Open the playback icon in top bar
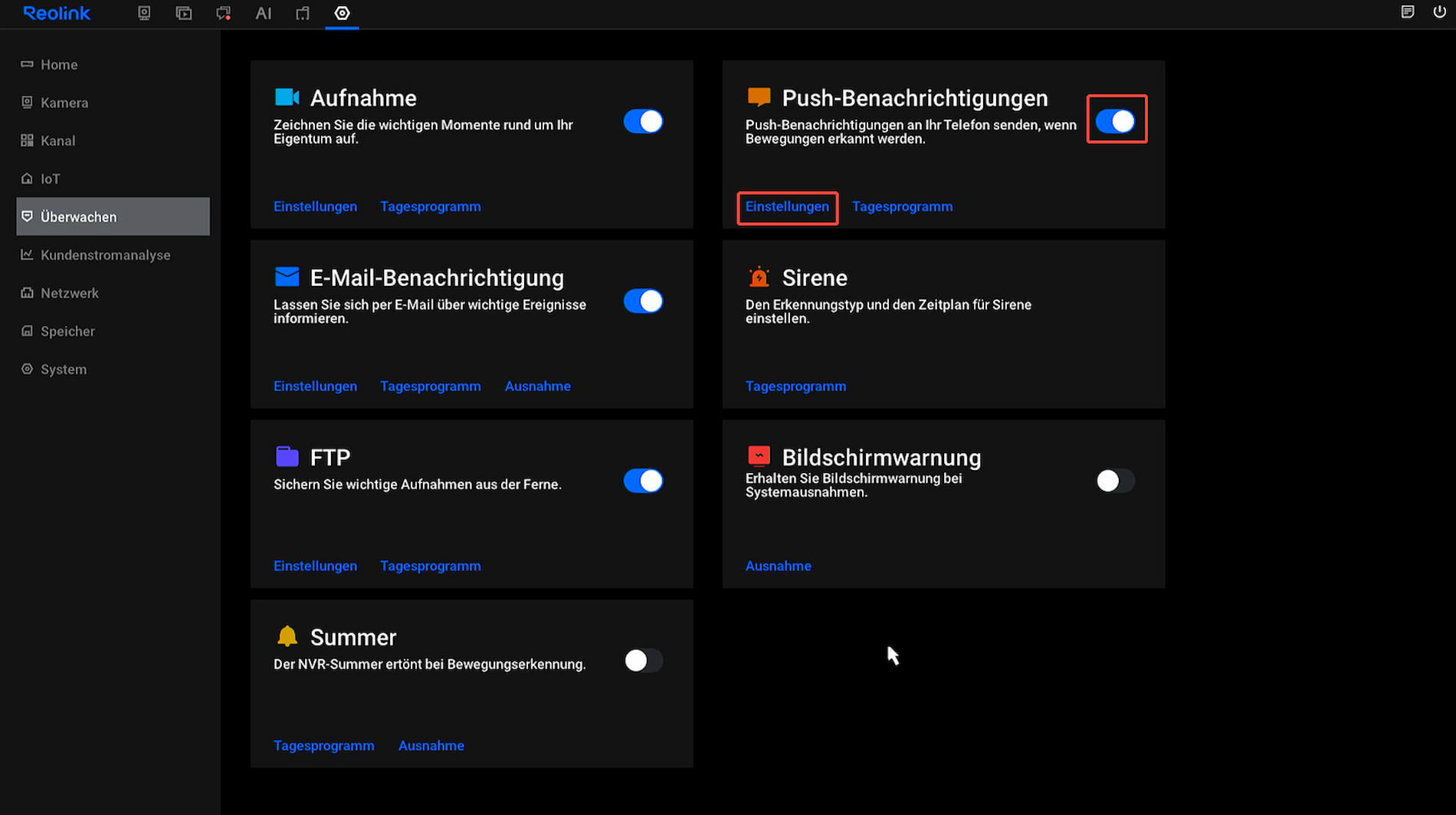 click(x=184, y=13)
